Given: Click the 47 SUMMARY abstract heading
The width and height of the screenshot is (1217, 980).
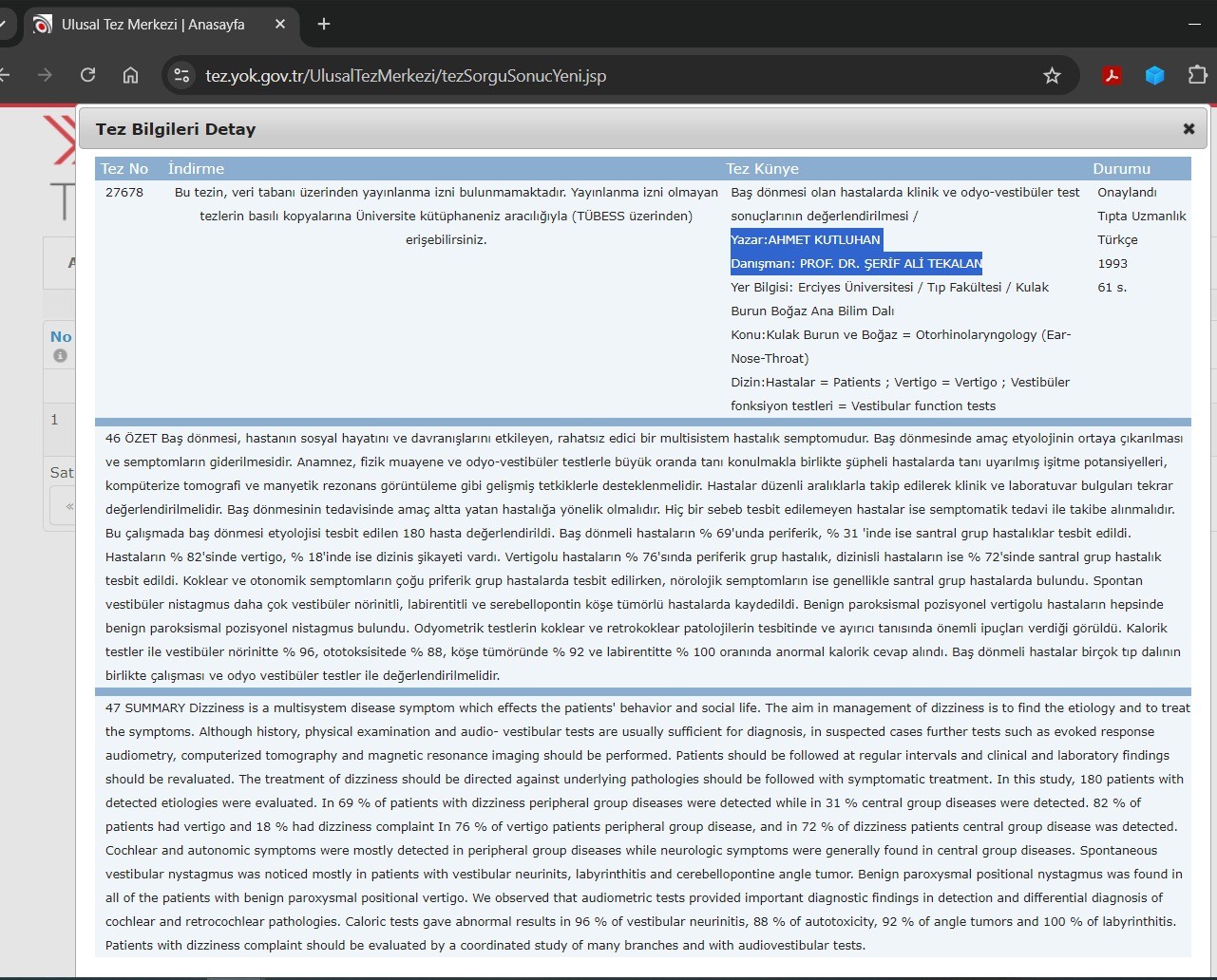Looking at the screenshot, I should (x=145, y=707).
